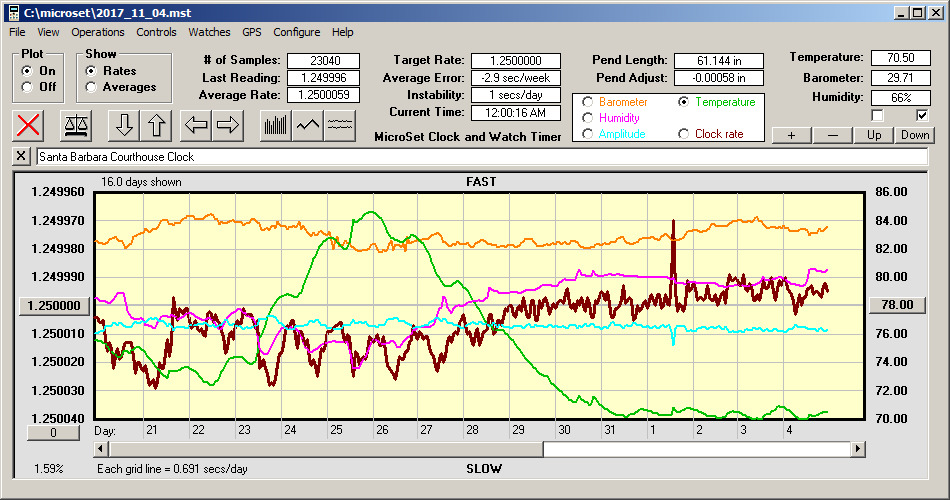
Task: Select the zigzag line plot style icon
Action: coord(308,125)
